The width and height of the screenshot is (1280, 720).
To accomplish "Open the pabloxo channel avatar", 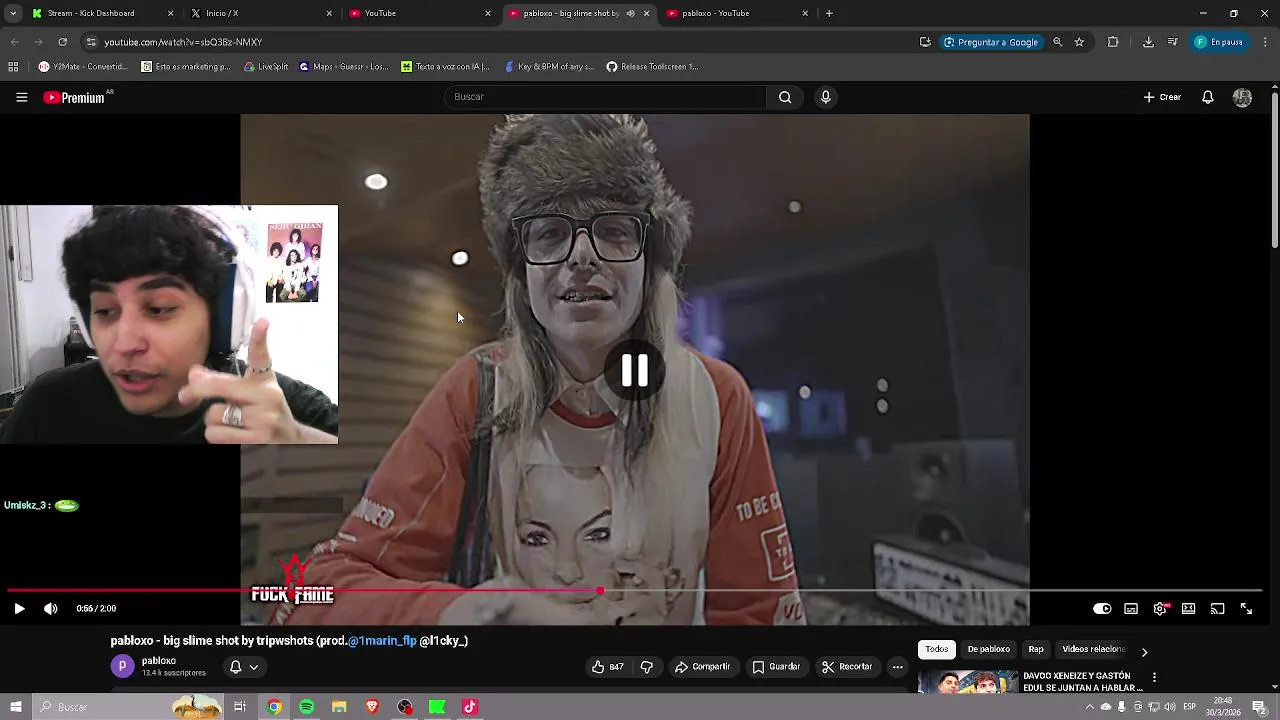I will 122,666.
